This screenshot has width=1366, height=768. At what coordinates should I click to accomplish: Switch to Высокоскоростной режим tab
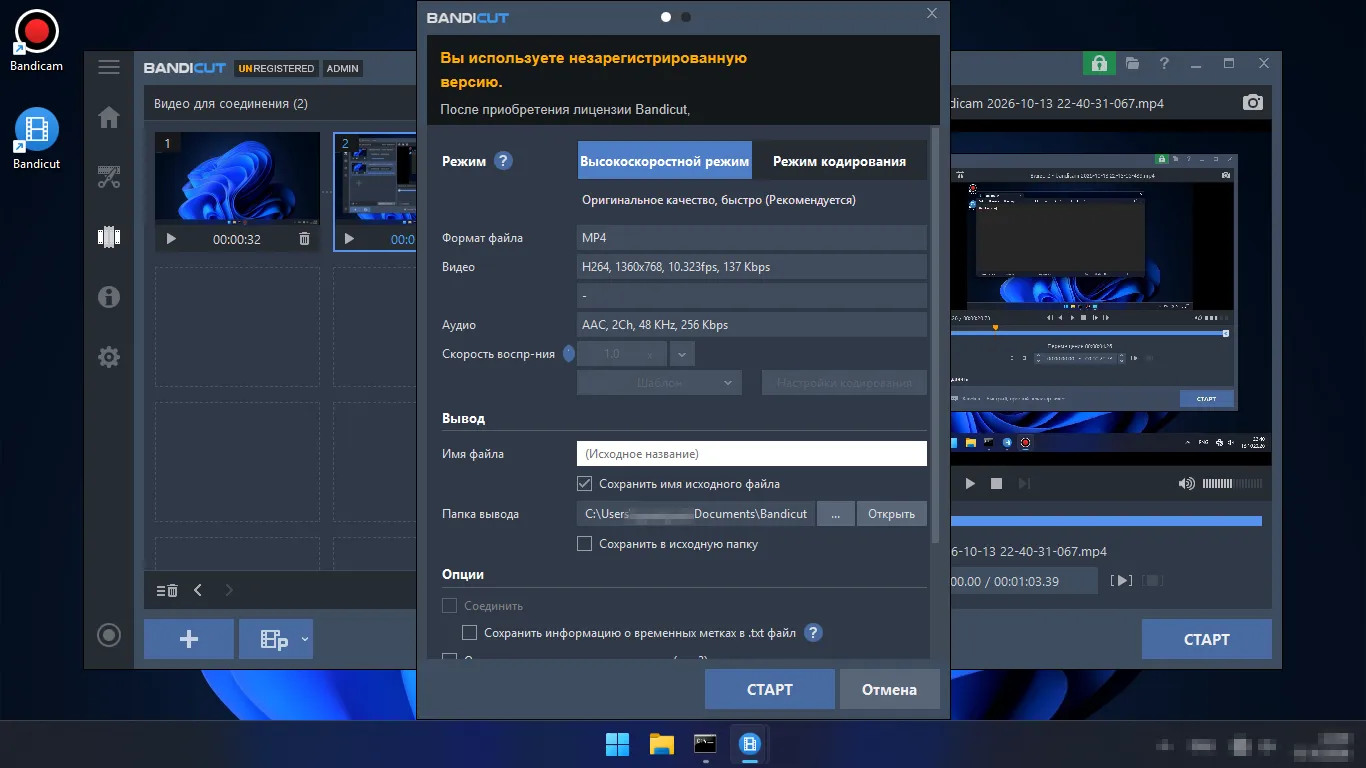click(664, 161)
